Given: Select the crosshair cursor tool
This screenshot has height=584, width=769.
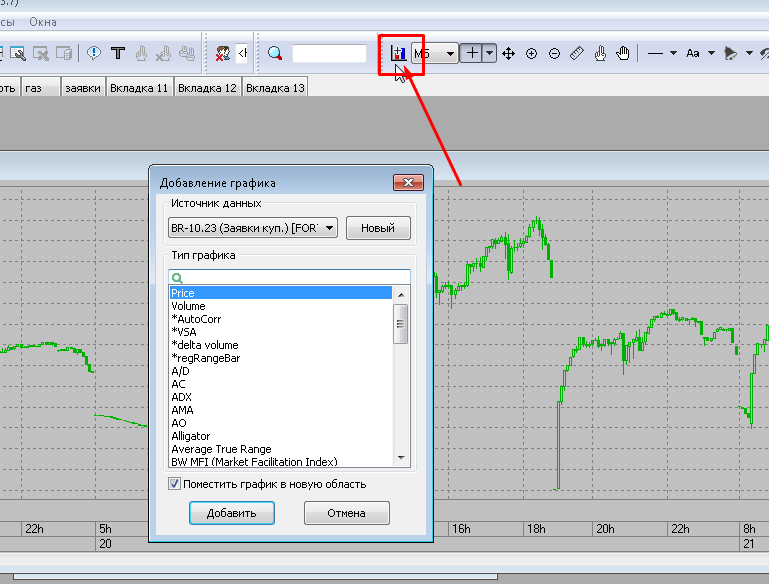Looking at the screenshot, I should pyautogui.click(x=472, y=53).
